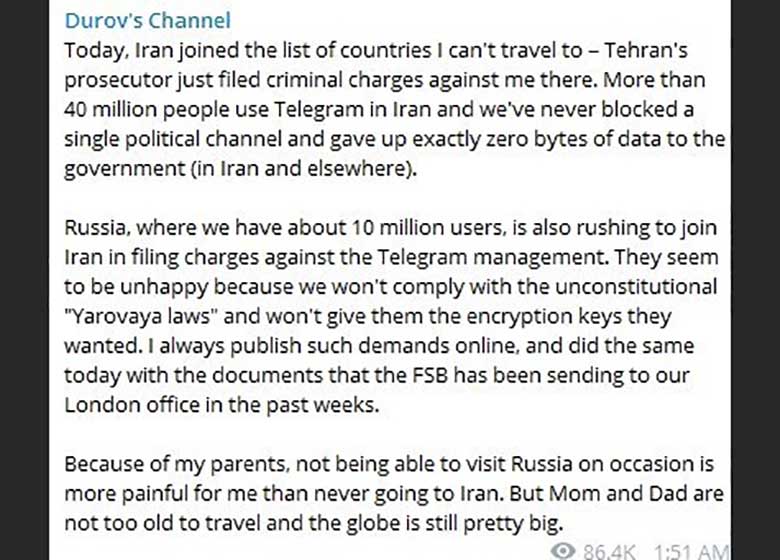Click the eye views icon

[x=565, y=550]
